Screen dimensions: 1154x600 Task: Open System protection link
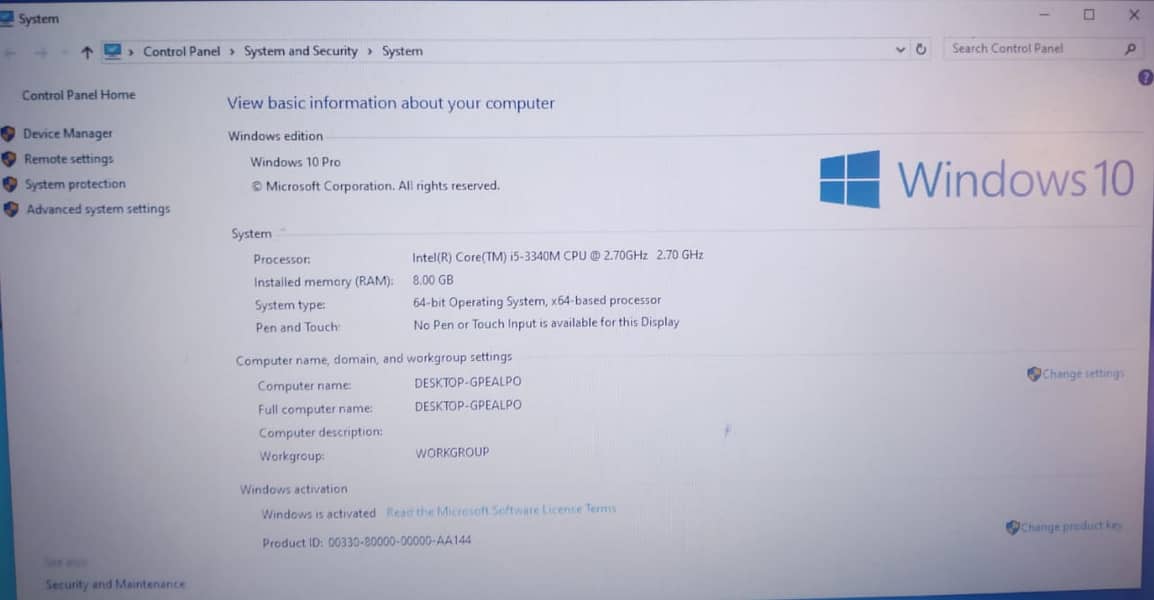tap(75, 184)
